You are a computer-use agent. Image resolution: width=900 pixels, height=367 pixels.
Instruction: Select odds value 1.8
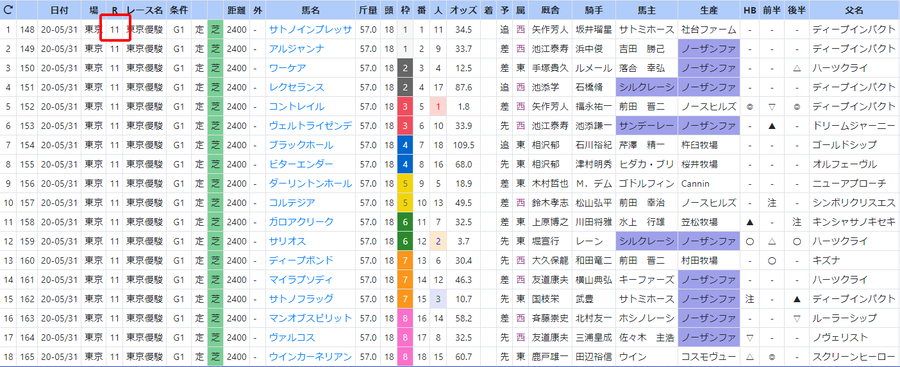pyautogui.click(x=464, y=106)
